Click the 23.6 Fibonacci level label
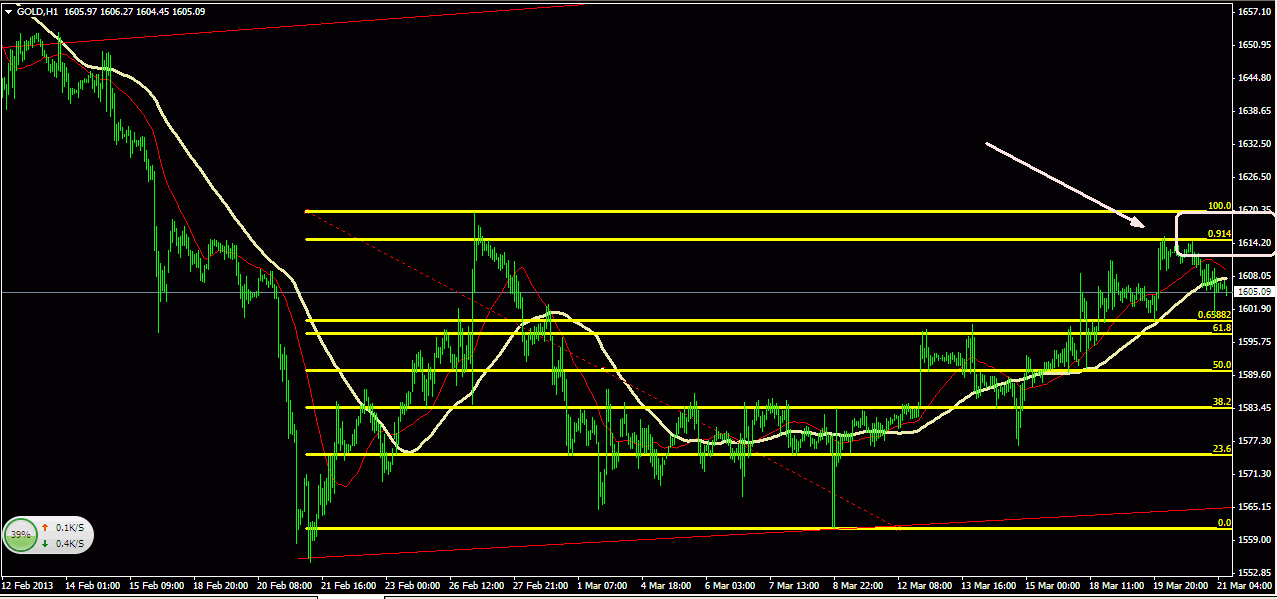The width and height of the screenshot is (1277, 599). (1221, 449)
